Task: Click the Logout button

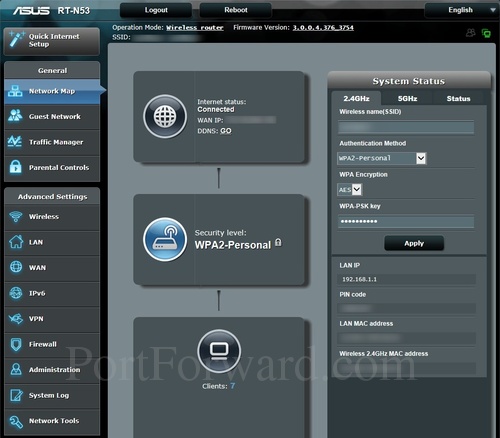Action: pyautogui.click(x=156, y=10)
